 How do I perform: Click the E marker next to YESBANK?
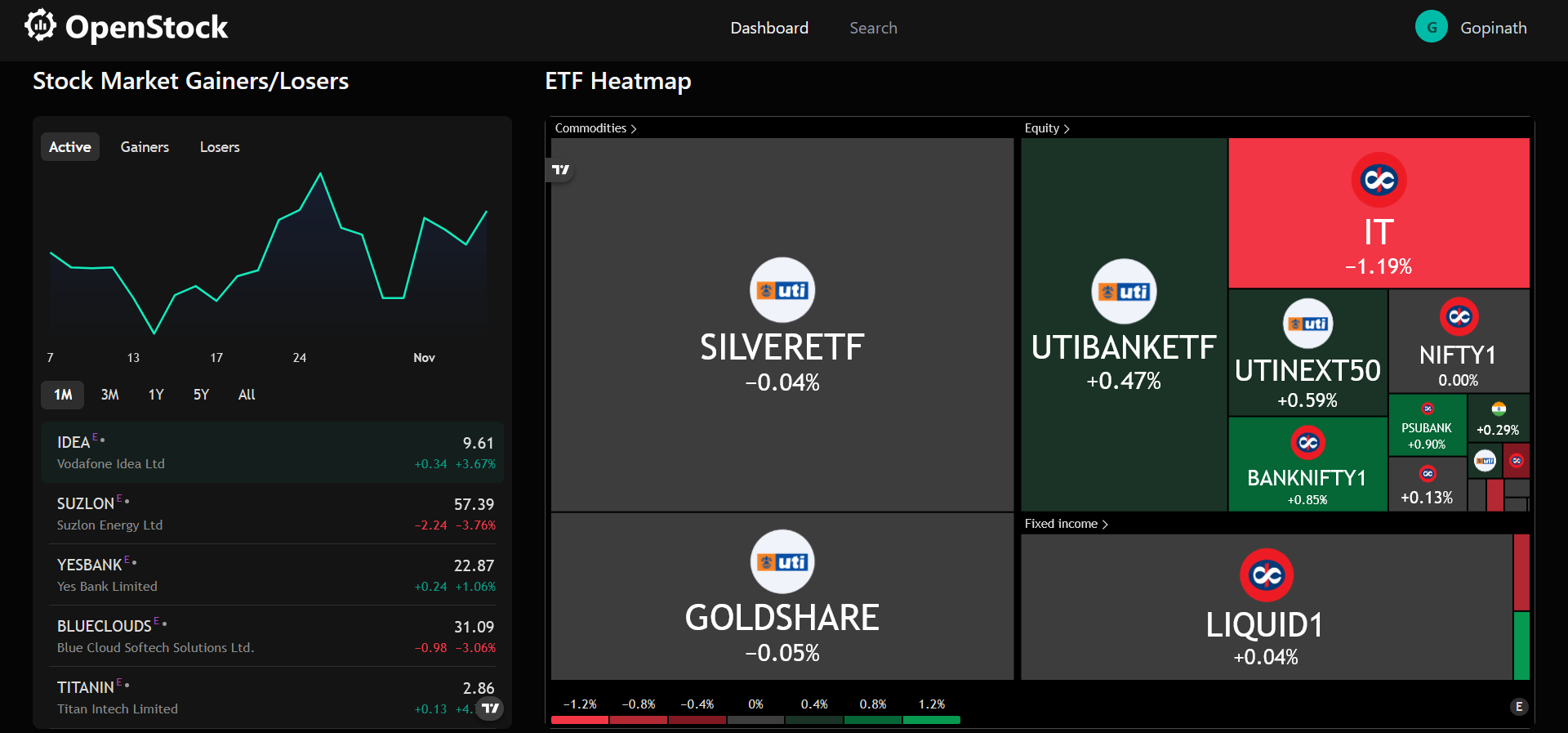127,560
